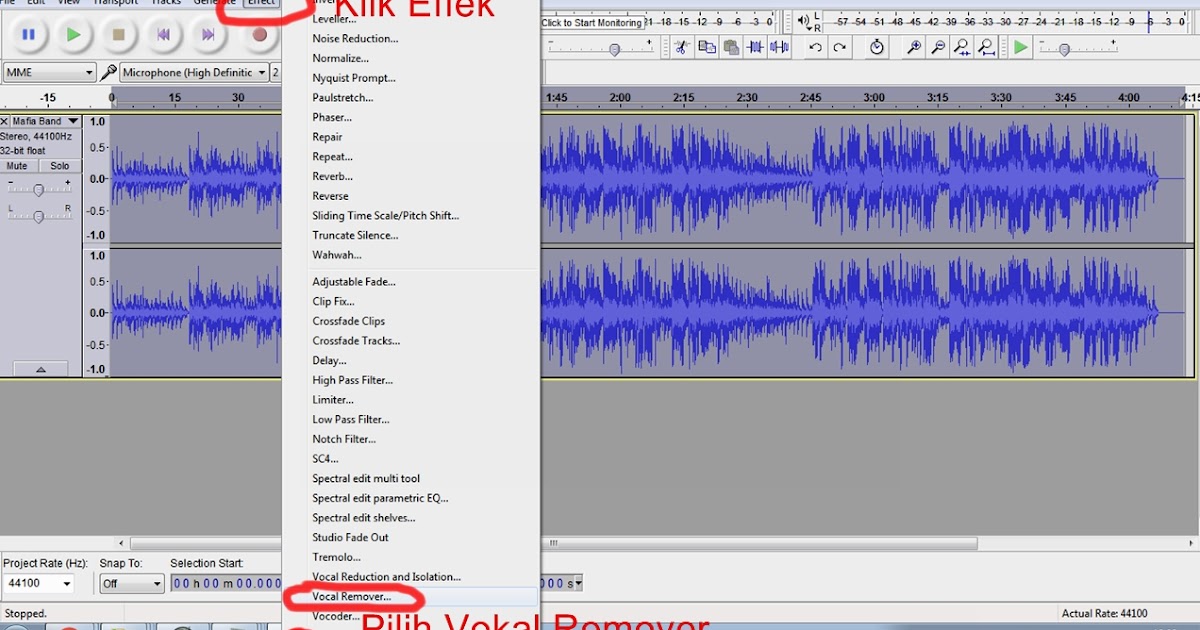Open the MME audio host dropdown
Viewport: 1200px width, 630px height.
(49, 72)
